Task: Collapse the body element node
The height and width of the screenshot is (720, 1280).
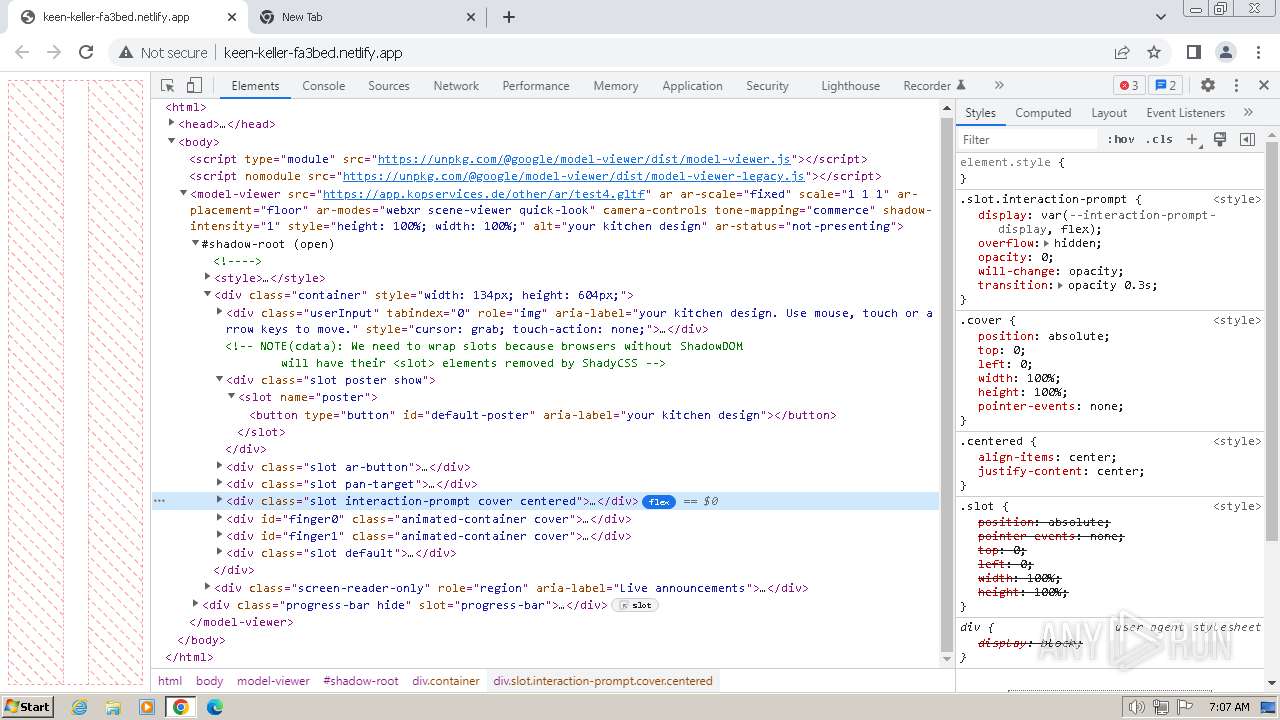Action: pyautogui.click(x=172, y=141)
